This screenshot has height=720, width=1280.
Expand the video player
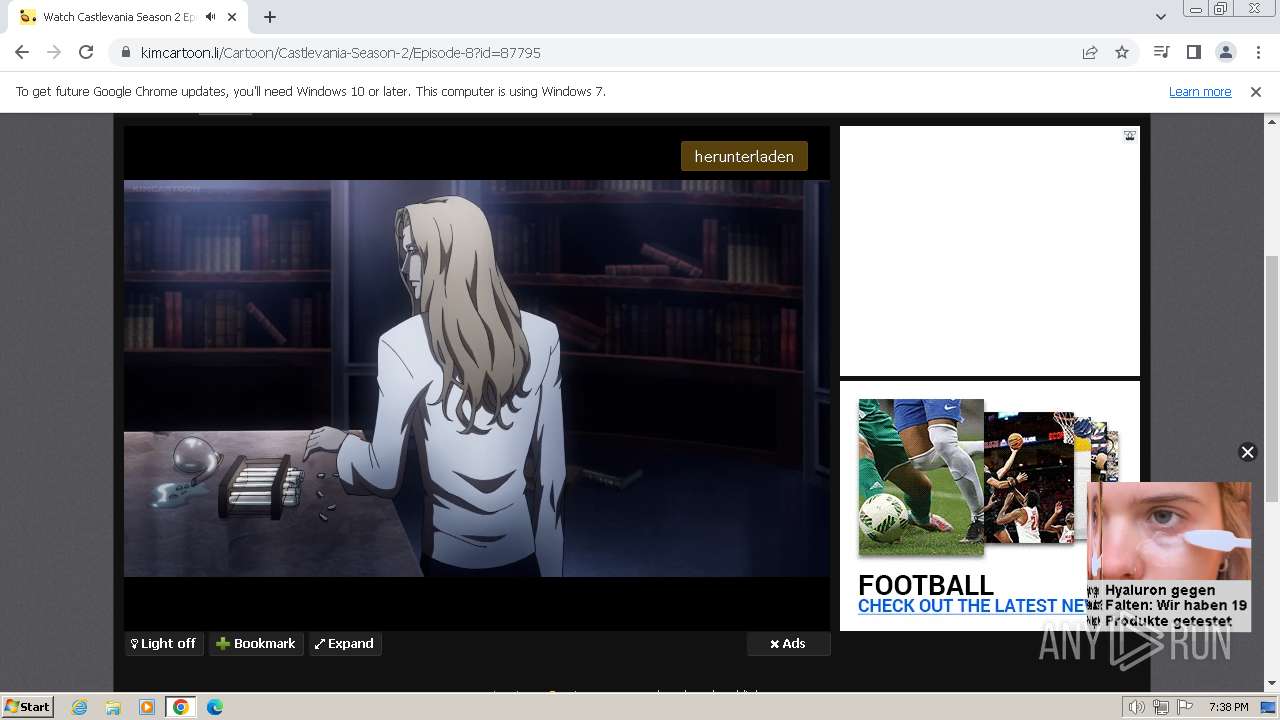[x=344, y=643]
